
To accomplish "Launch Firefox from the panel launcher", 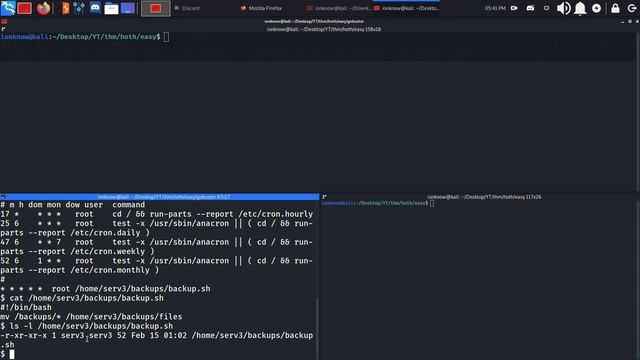I will 43,8.
